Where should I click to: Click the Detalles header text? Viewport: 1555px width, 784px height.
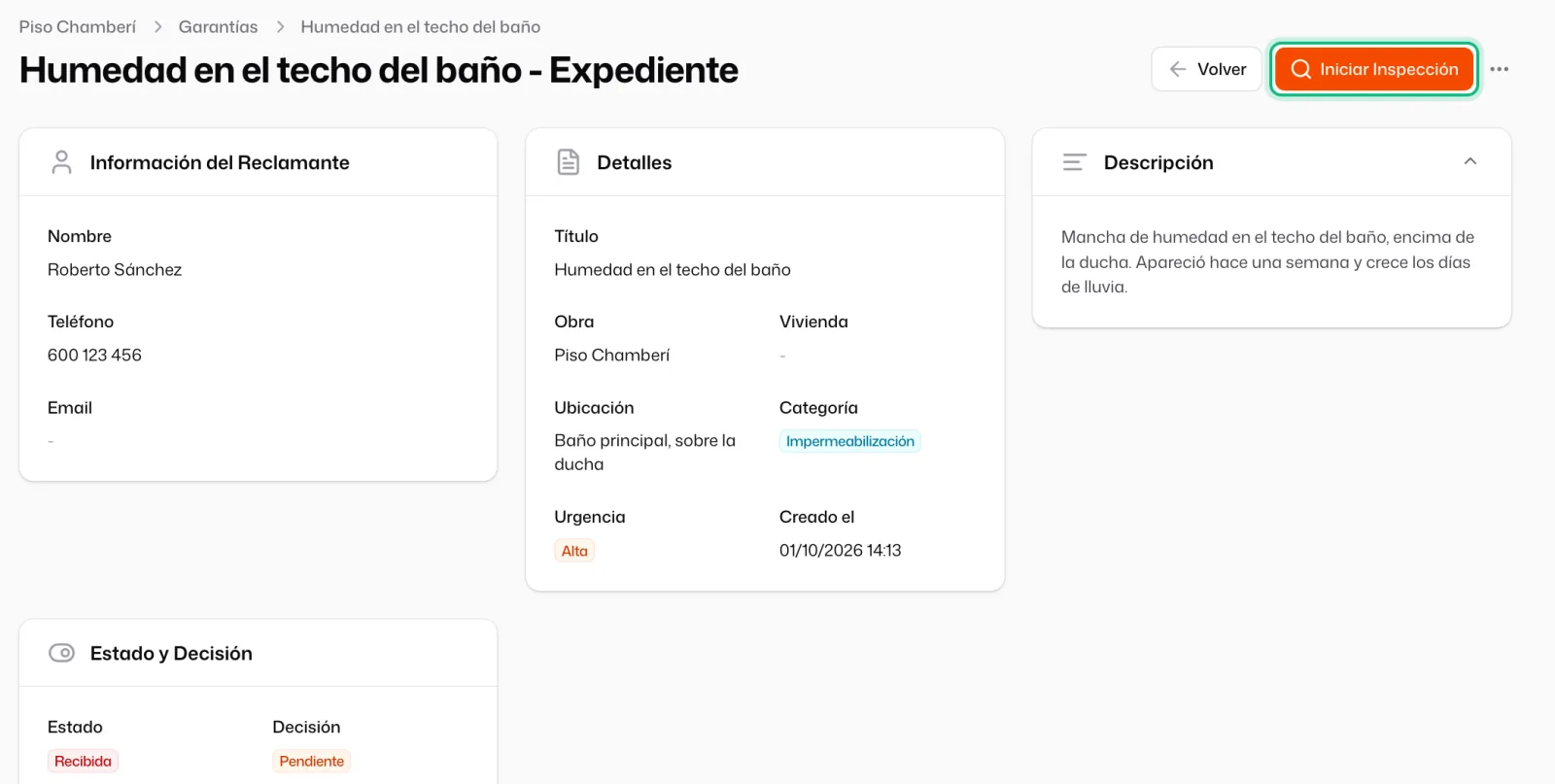pyautogui.click(x=635, y=162)
